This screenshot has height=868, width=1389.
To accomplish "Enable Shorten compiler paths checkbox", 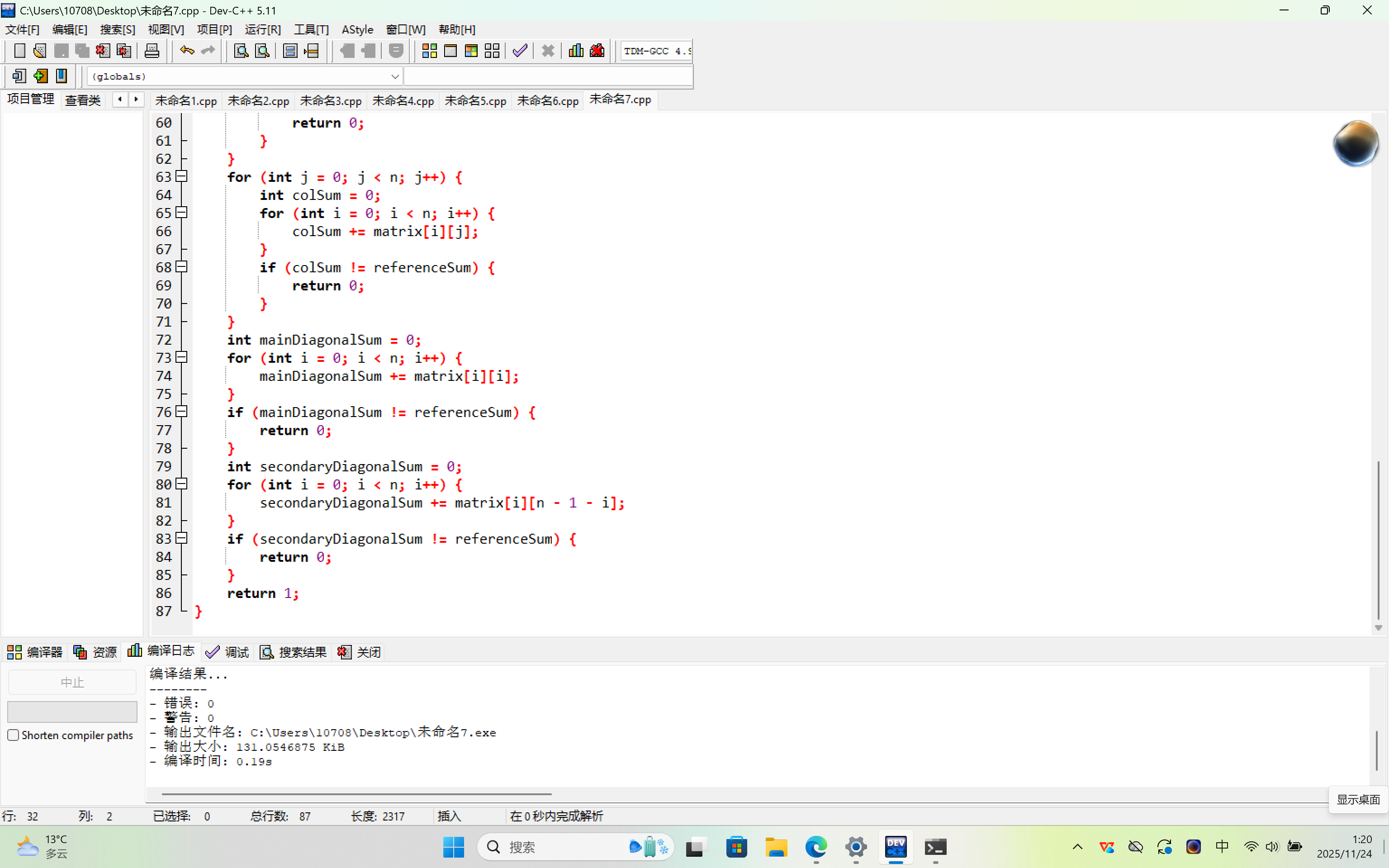I will tap(13, 735).
